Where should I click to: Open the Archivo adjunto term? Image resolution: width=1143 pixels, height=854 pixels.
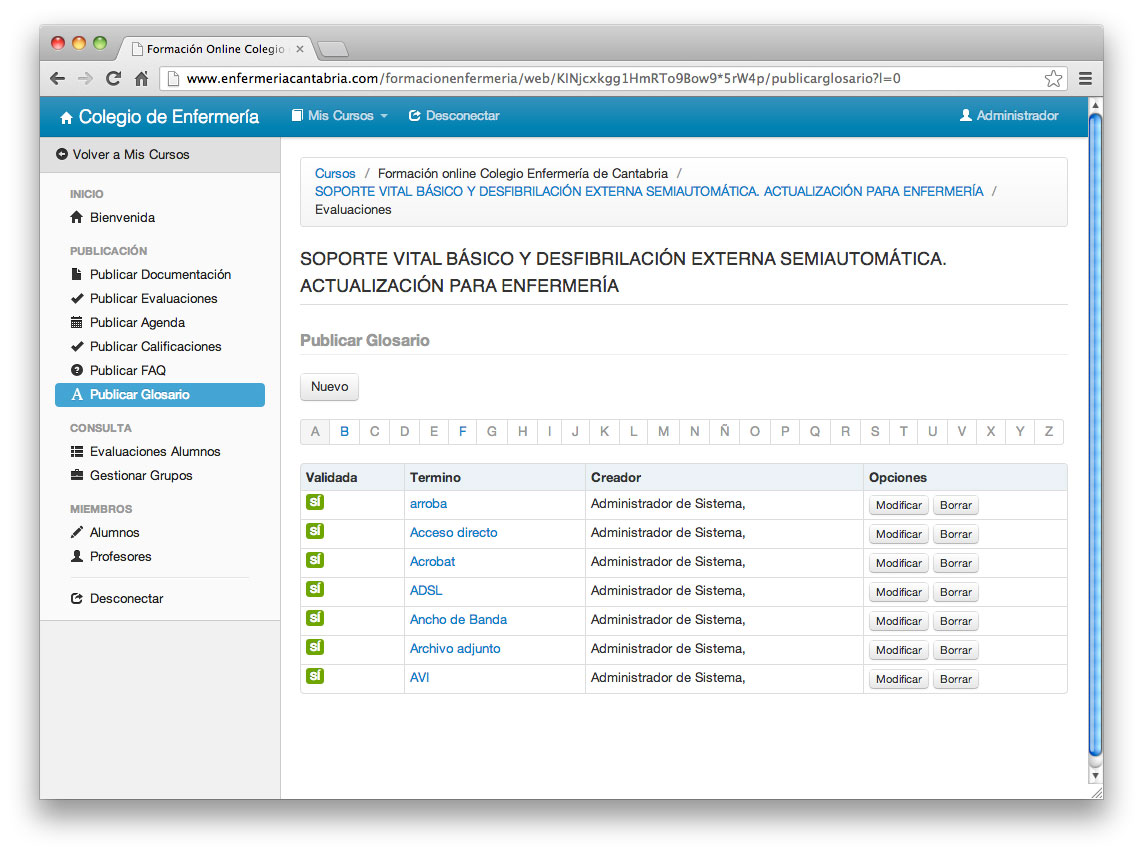(x=455, y=649)
